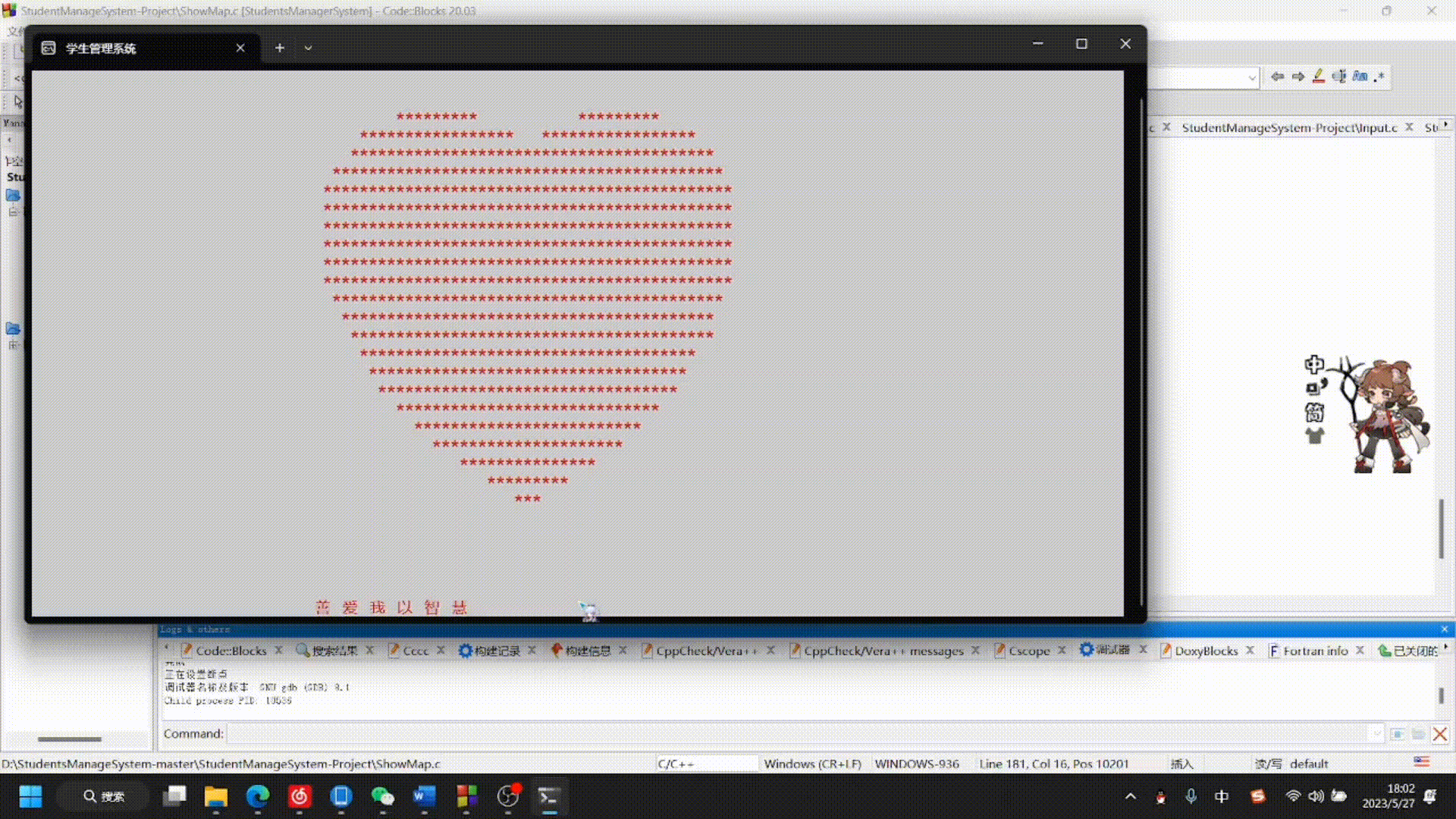Click the volume icon in system tray
Screen dimensions: 1456x819
(1316, 796)
